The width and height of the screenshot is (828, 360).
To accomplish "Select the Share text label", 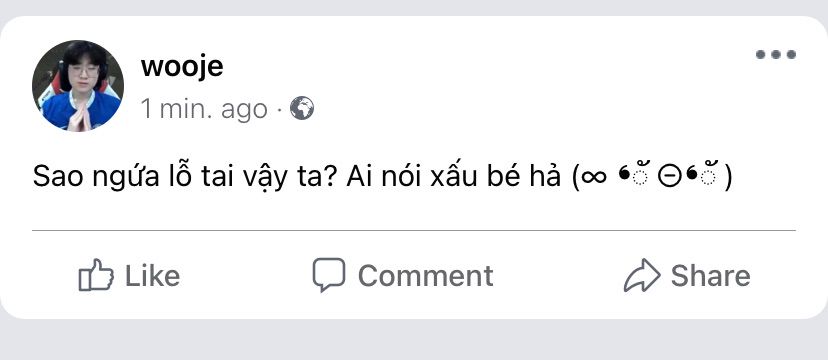I will [710, 276].
